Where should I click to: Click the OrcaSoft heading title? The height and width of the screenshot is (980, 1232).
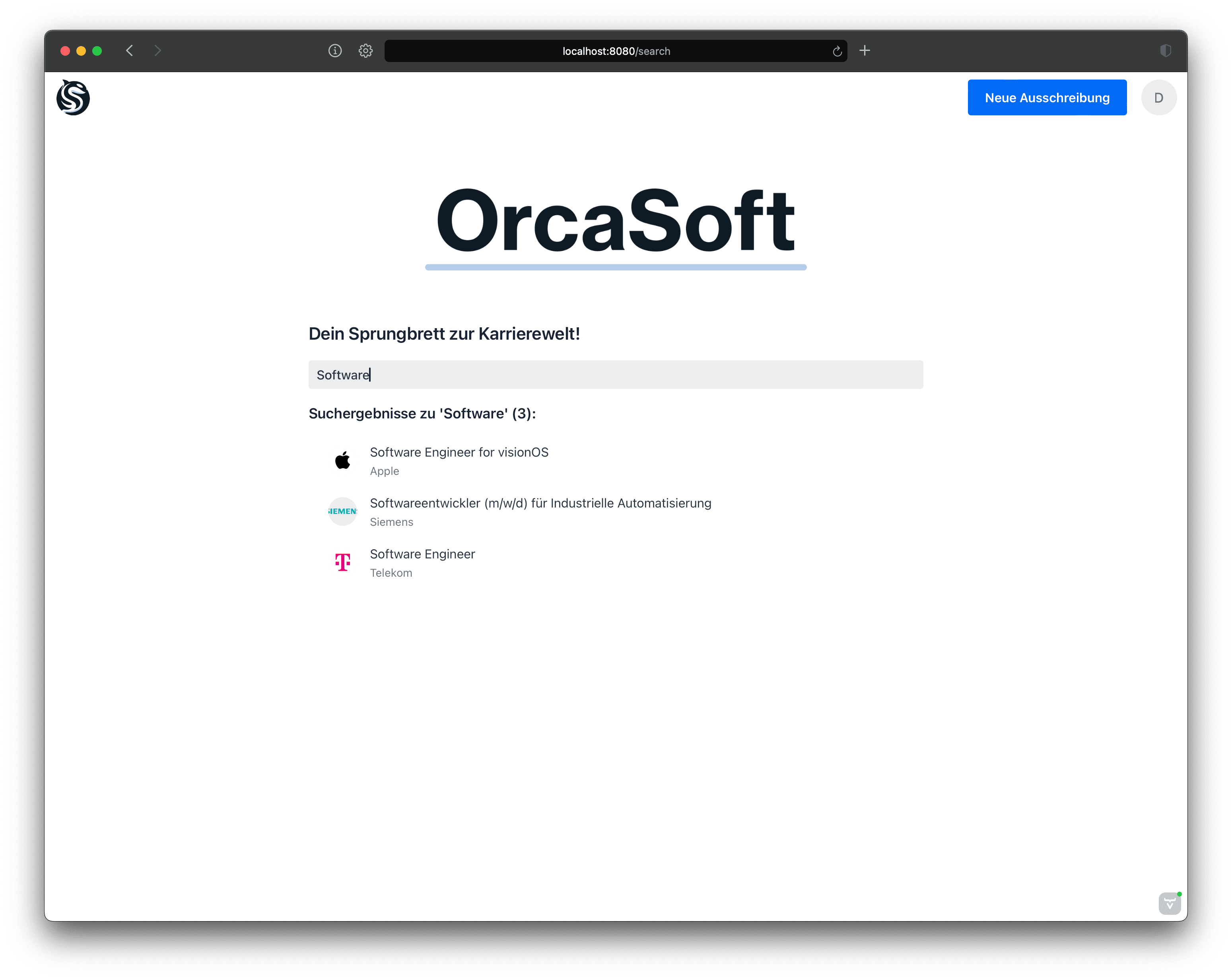pyautogui.click(x=616, y=222)
